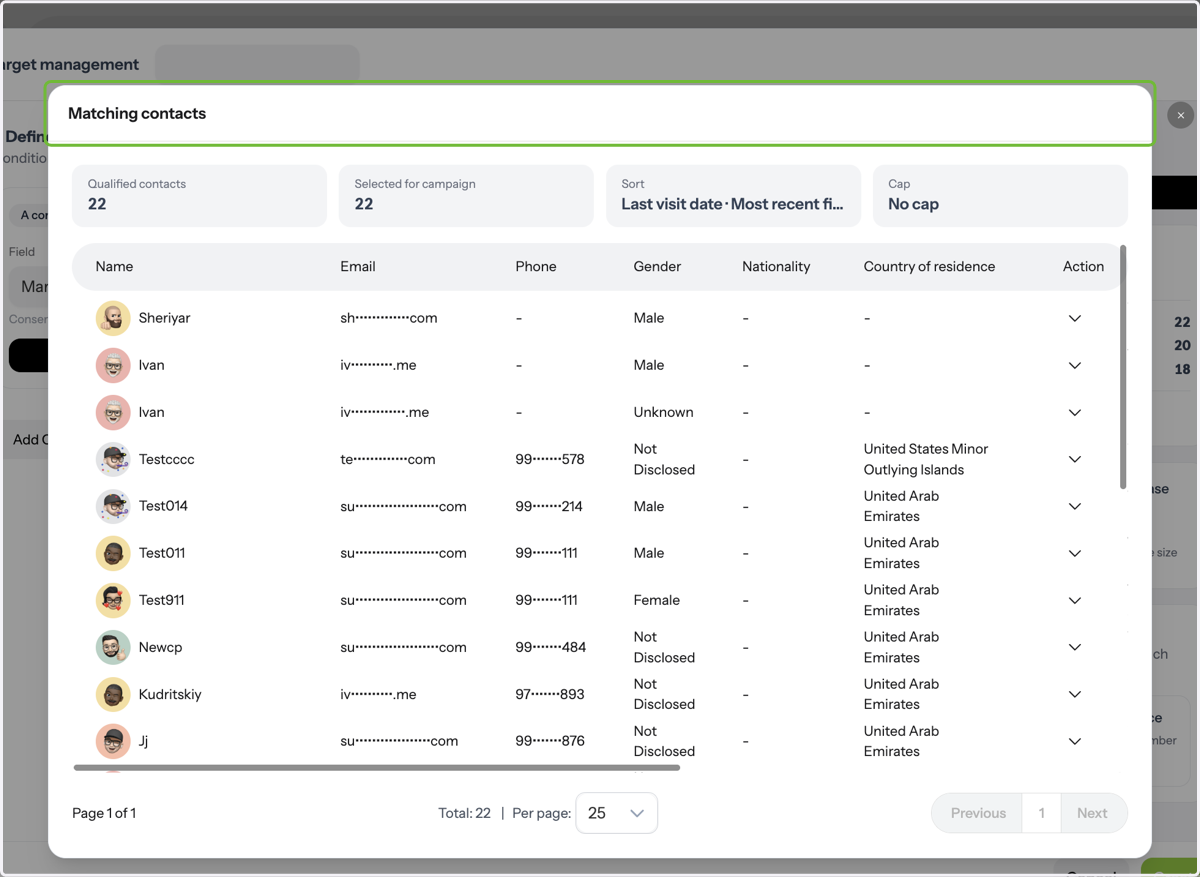The width and height of the screenshot is (1200, 877).
Task: Expand the action chevron for Sheriyar
Action: 1075,318
